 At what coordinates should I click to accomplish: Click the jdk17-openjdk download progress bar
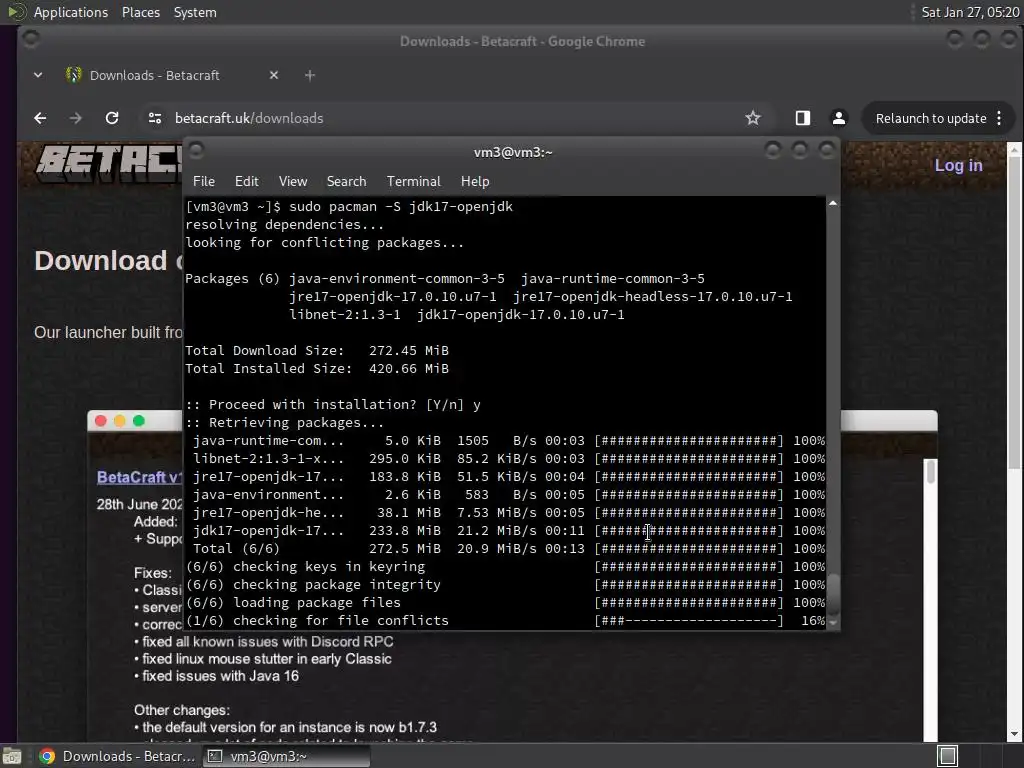coord(689,531)
